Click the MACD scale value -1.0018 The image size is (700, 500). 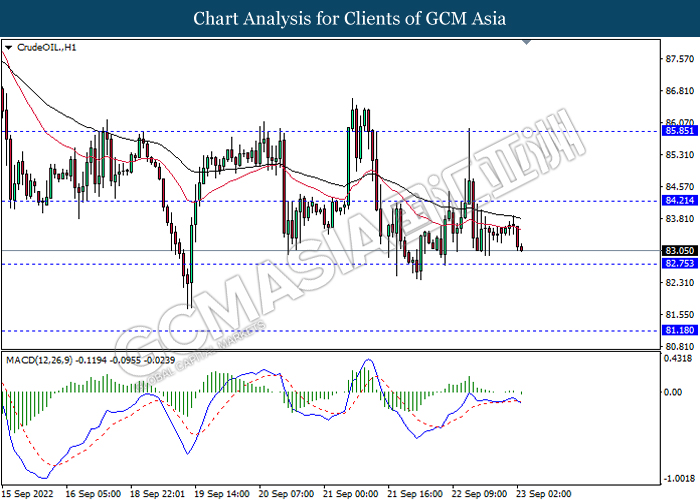click(x=679, y=479)
